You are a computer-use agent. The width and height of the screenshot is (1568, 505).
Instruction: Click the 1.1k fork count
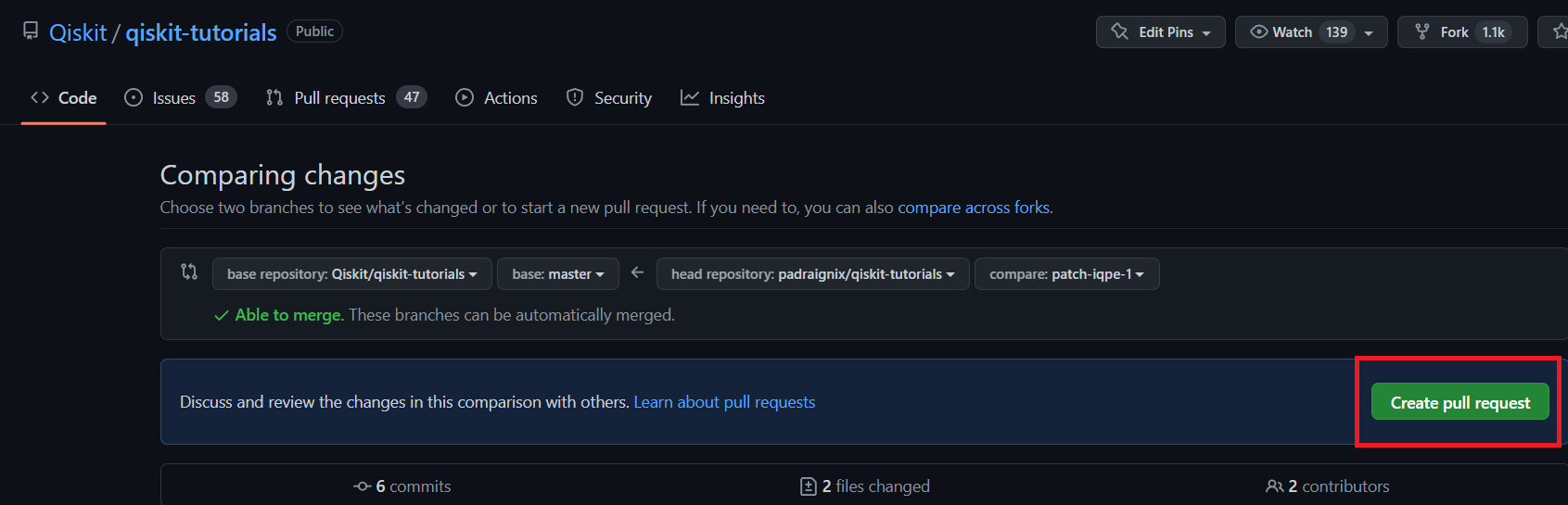[x=1494, y=32]
